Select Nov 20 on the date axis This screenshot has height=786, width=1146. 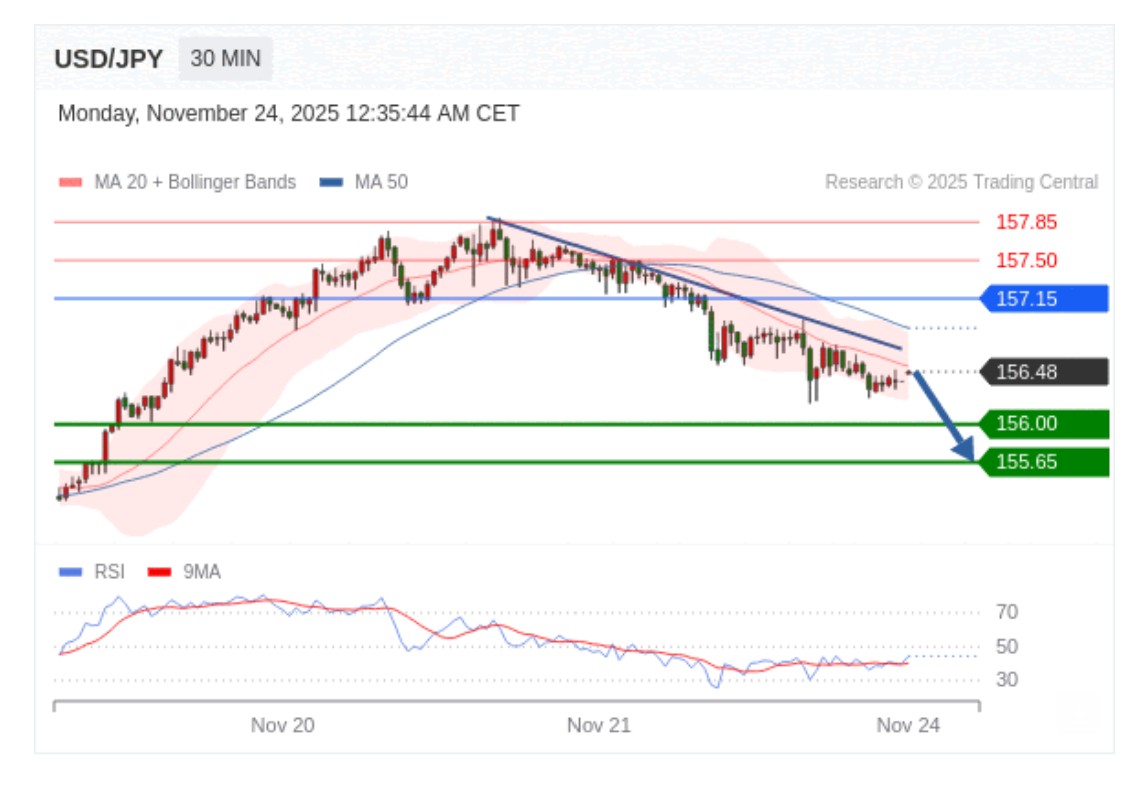pyautogui.click(x=282, y=726)
